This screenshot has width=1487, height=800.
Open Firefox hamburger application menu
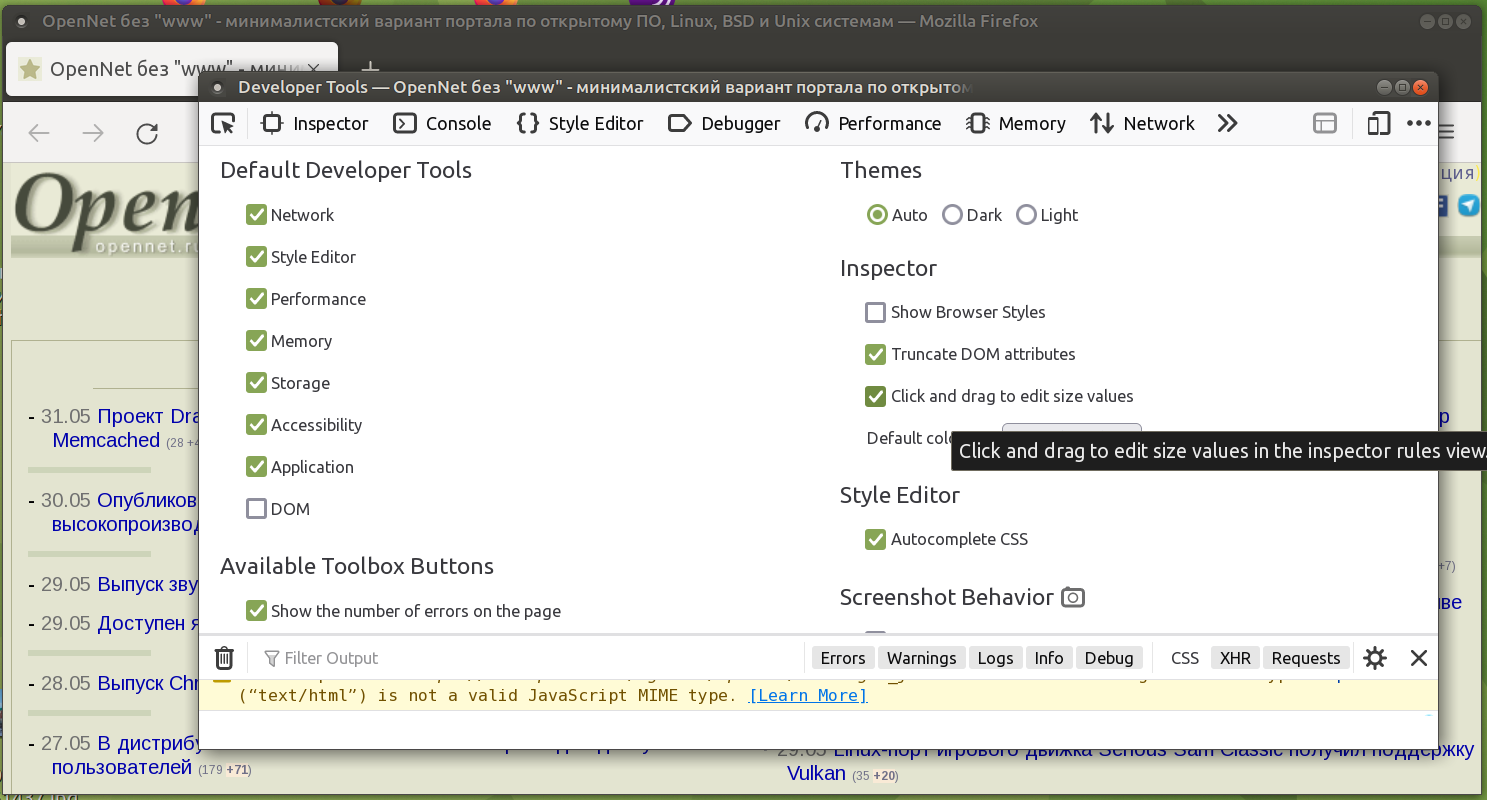pyautogui.click(x=1447, y=133)
